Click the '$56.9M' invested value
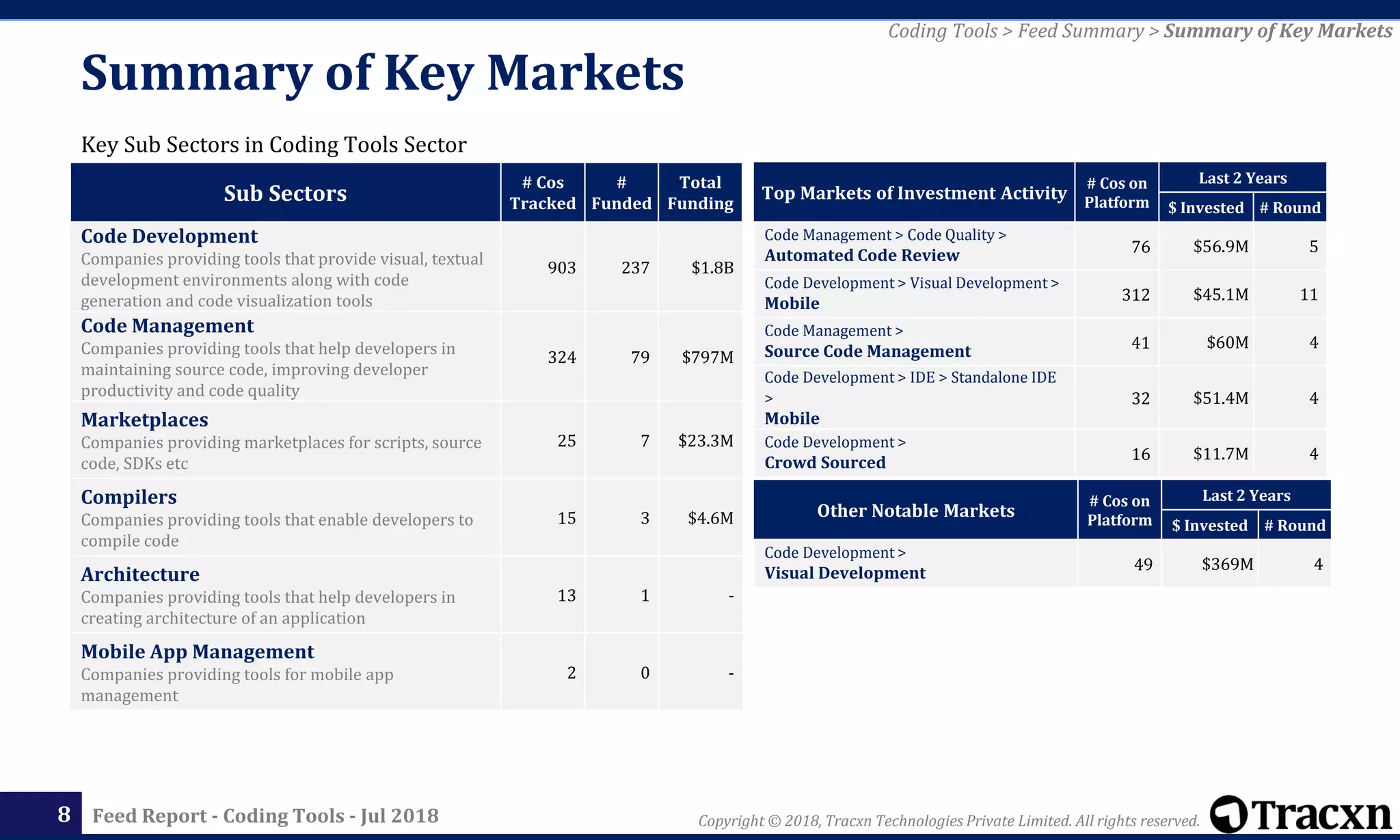1400x840 pixels. [1221, 247]
